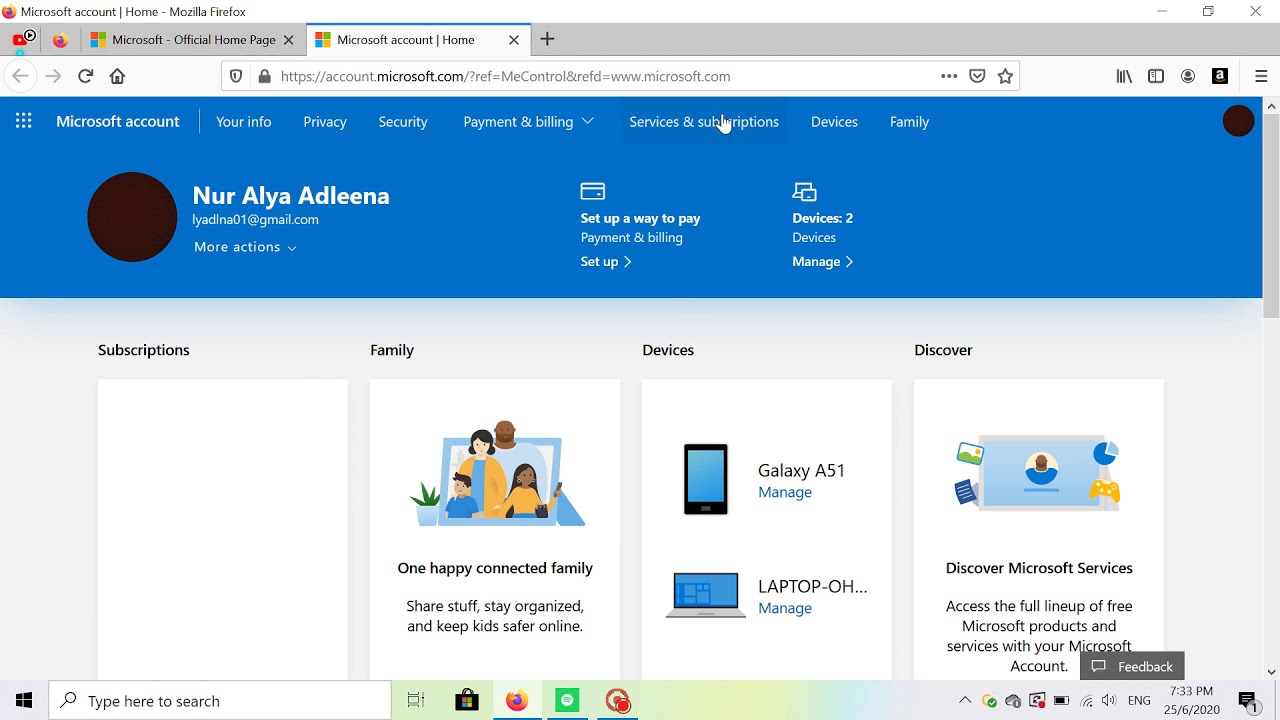Open Spotify from the taskbar
Screen dimensions: 1280x720
click(x=567, y=701)
